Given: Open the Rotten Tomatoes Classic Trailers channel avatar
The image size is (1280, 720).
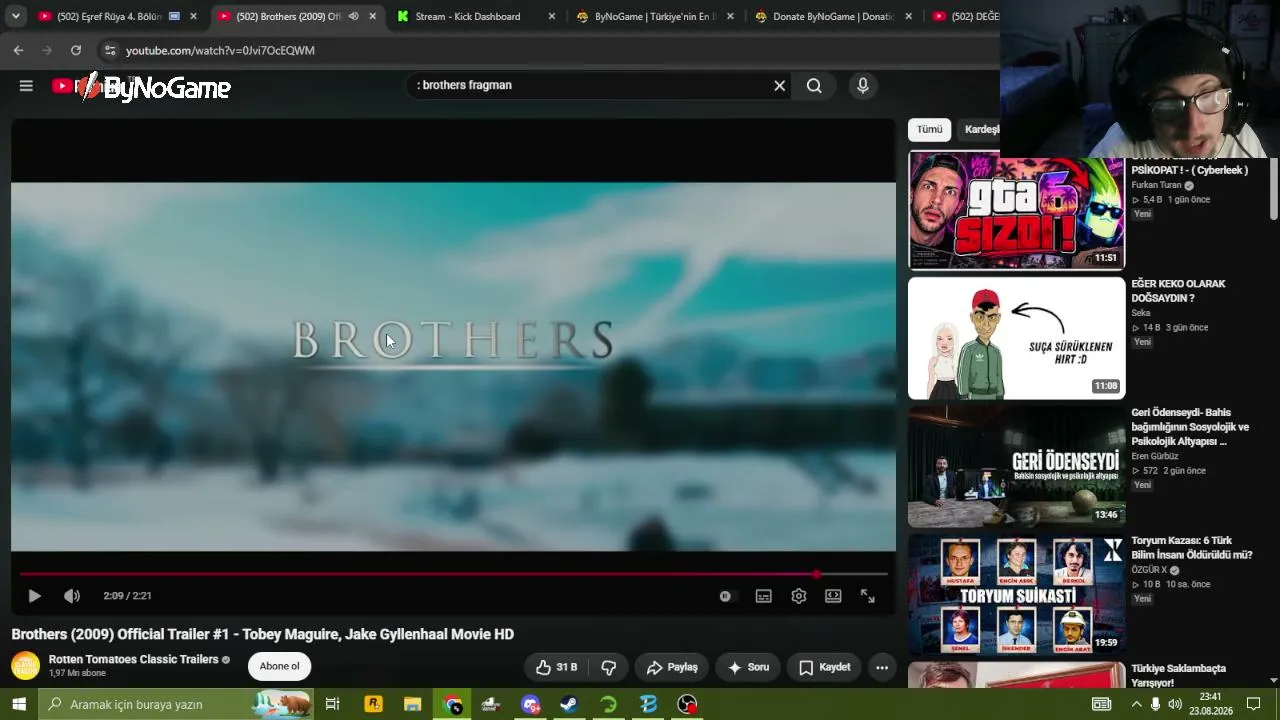Looking at the screenshot, I should [25, 665].
